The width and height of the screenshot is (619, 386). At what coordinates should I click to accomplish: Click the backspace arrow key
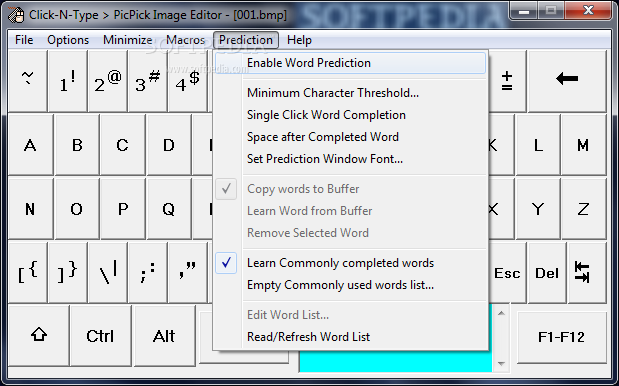[x=567, y=81]
